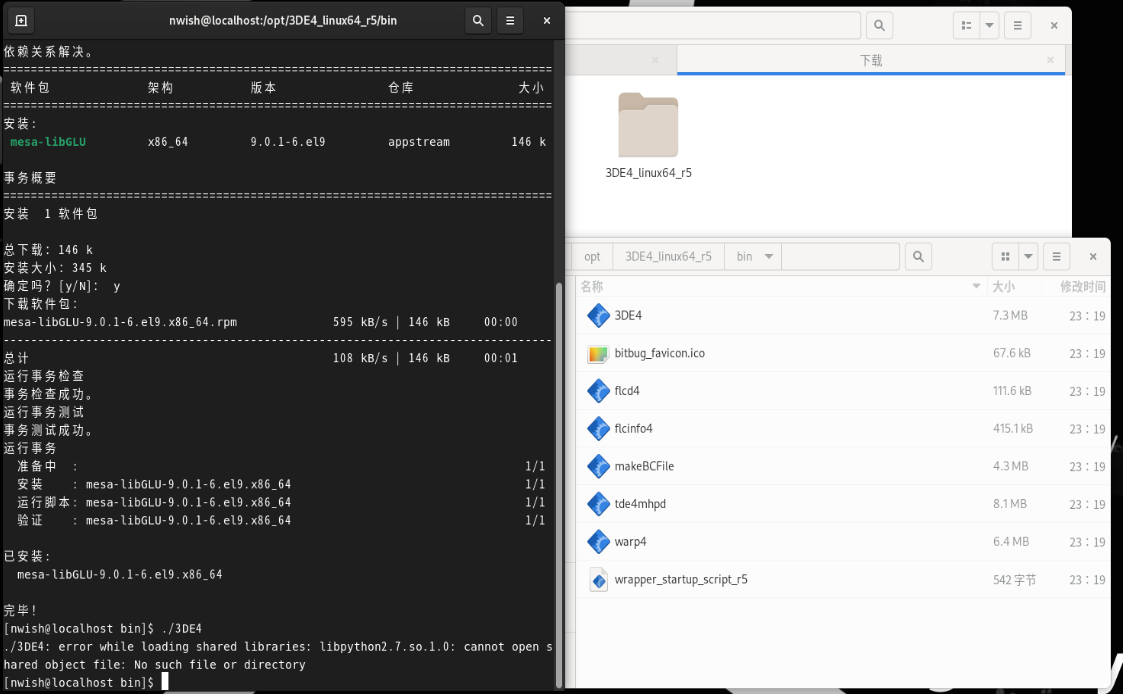
Task: Switch to the 下载 tab
Action: pyautogui.click(x=870, y=60)
